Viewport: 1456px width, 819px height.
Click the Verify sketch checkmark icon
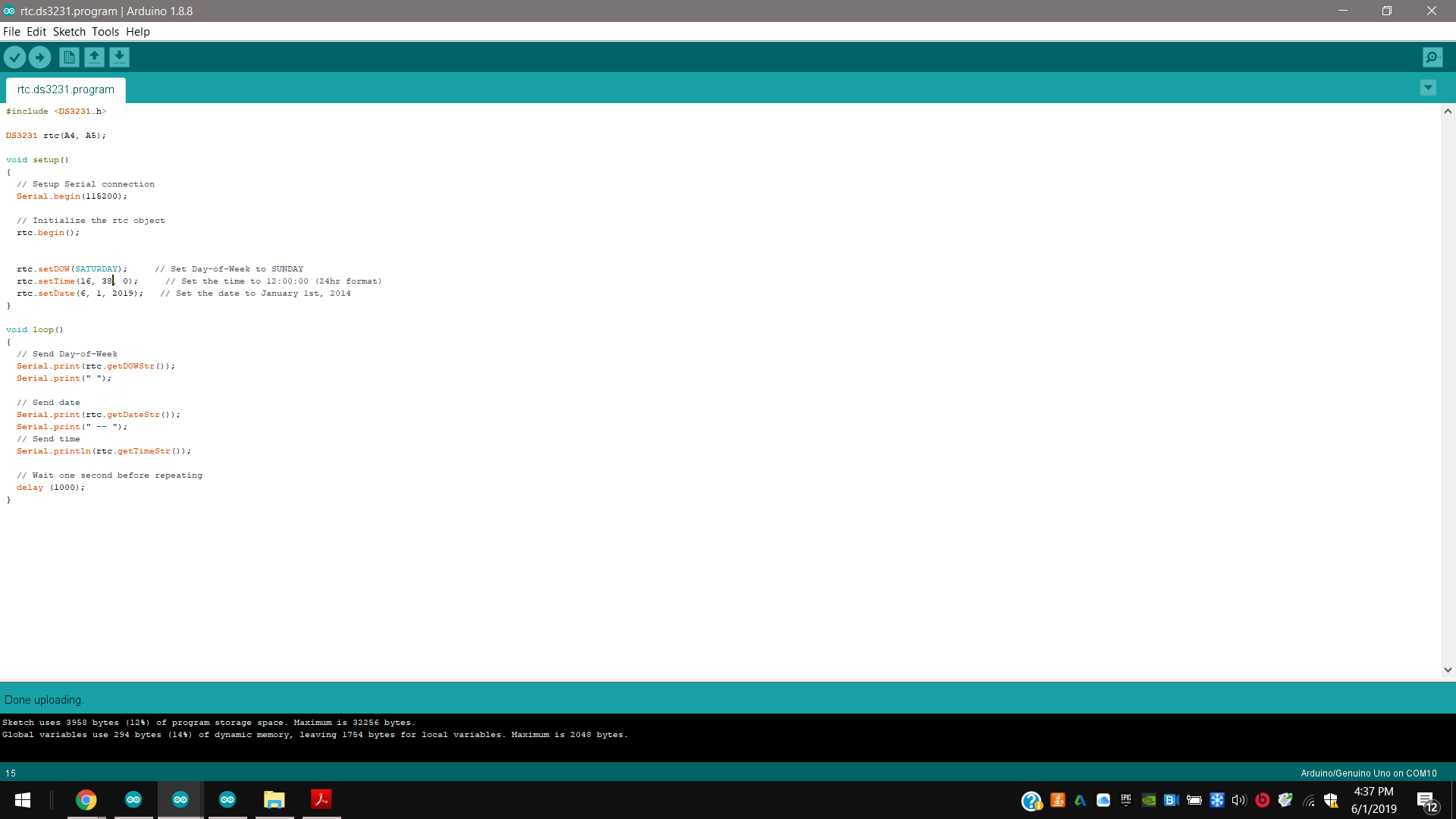(14, 57)
